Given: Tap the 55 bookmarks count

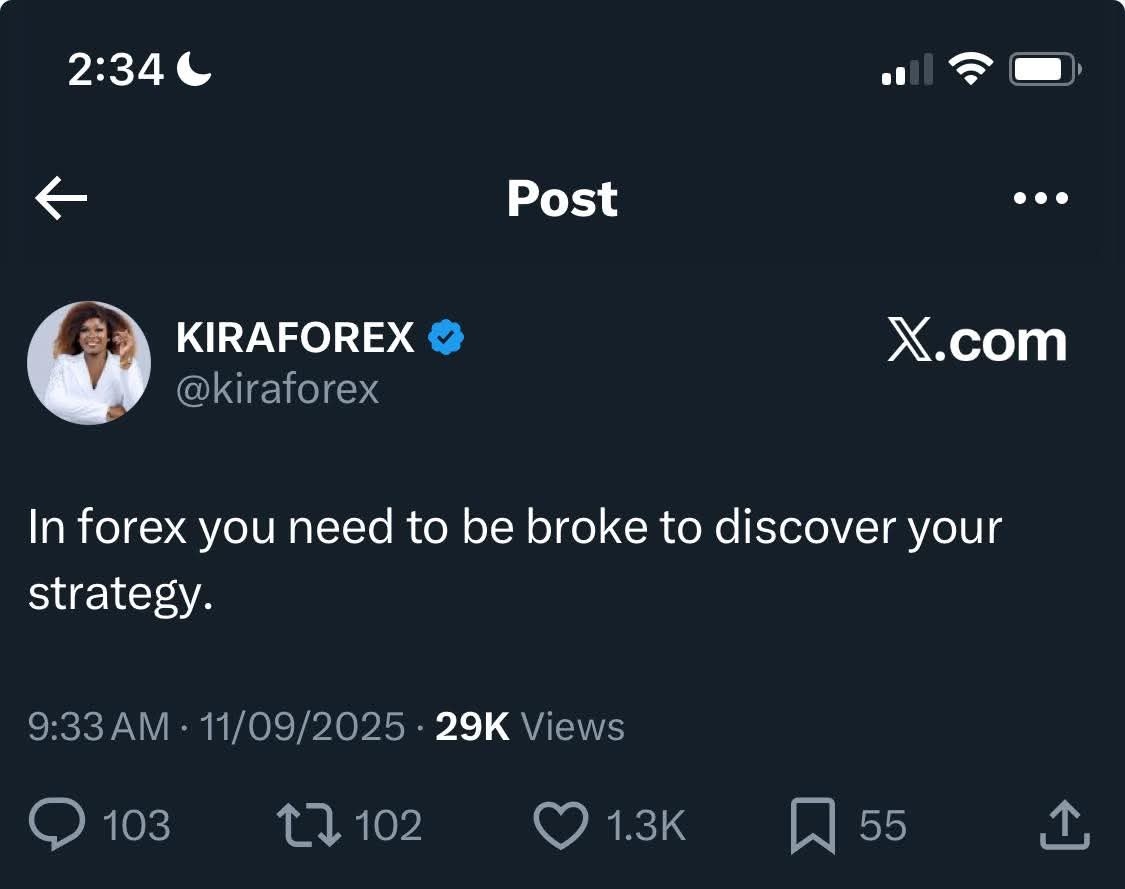Looking at the screenshot, I should (x=883, y=825).
